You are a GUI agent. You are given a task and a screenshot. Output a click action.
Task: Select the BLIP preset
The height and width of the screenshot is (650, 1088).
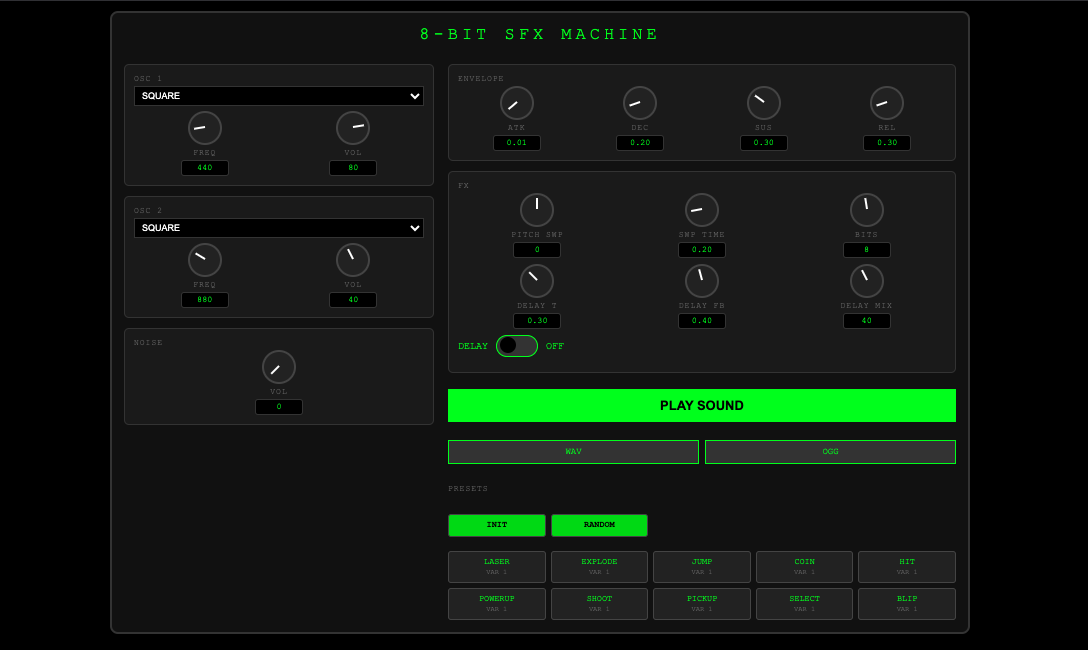tap(907, 604)
